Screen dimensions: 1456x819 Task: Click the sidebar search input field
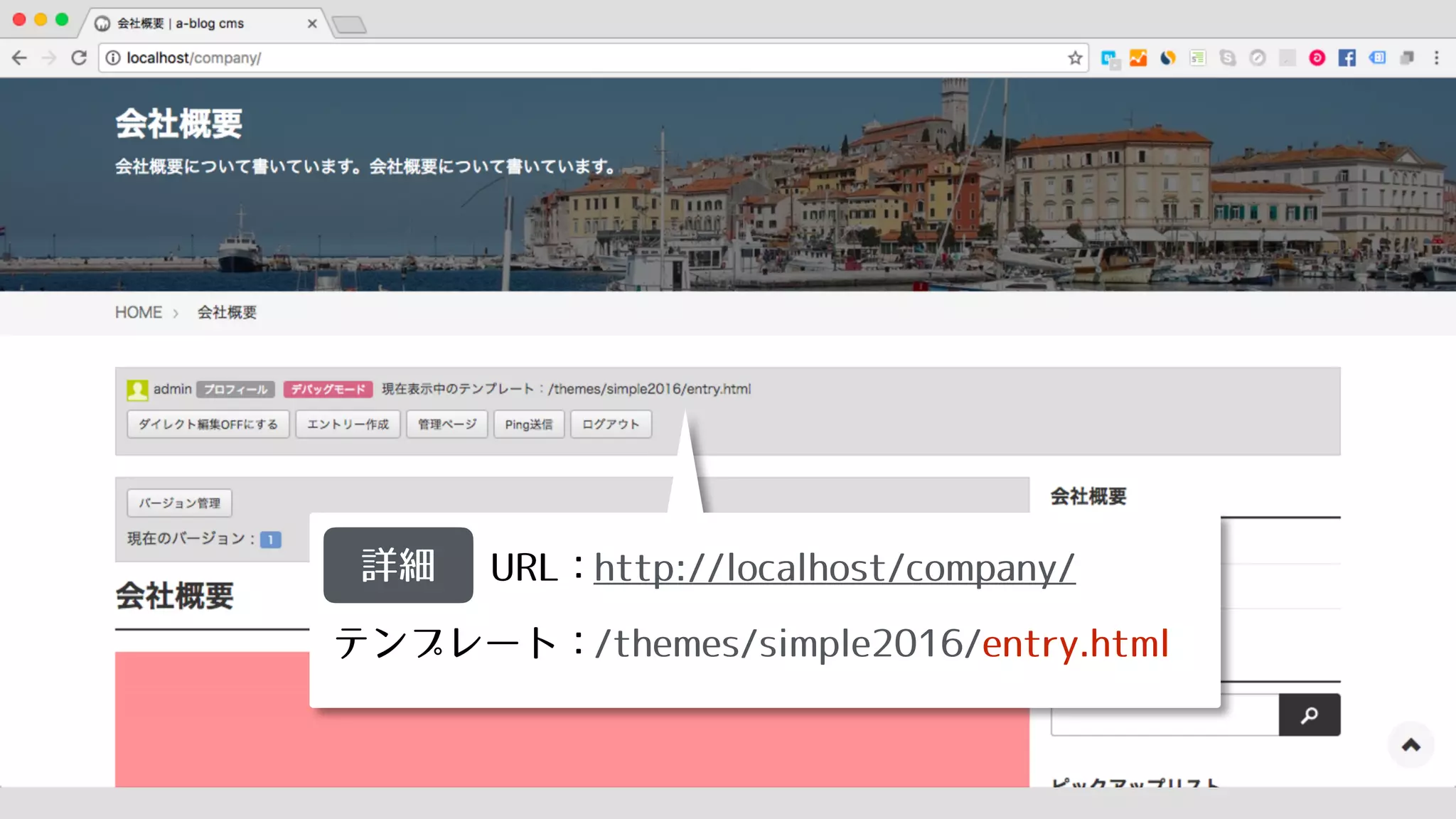[x=1165, y=714]
